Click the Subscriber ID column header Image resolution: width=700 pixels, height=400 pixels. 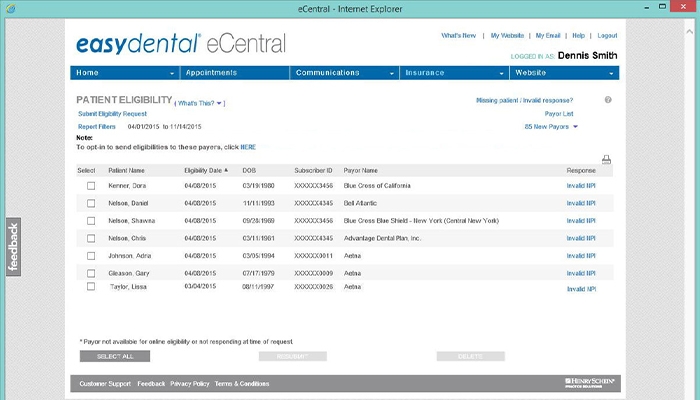(313, 171)
